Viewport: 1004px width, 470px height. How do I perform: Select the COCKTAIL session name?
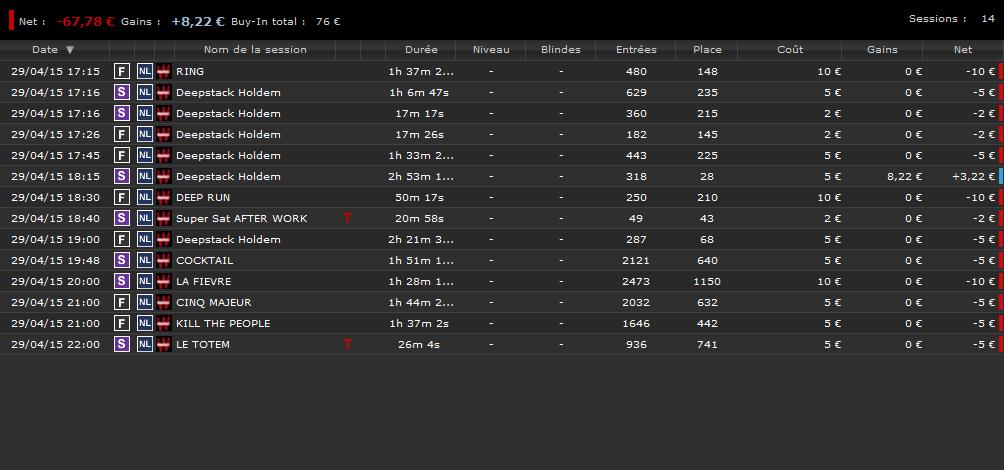click(204, 260)
